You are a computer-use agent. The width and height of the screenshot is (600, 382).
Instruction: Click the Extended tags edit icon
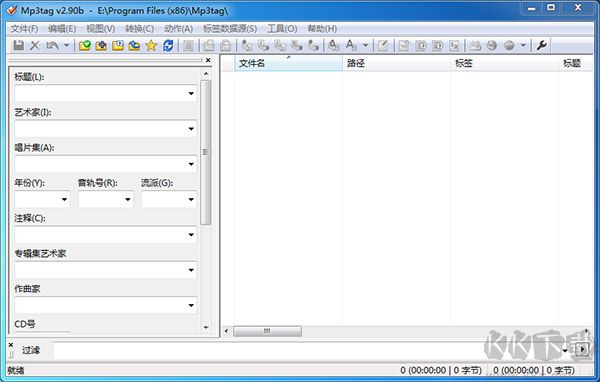click(x=383, y=46)
